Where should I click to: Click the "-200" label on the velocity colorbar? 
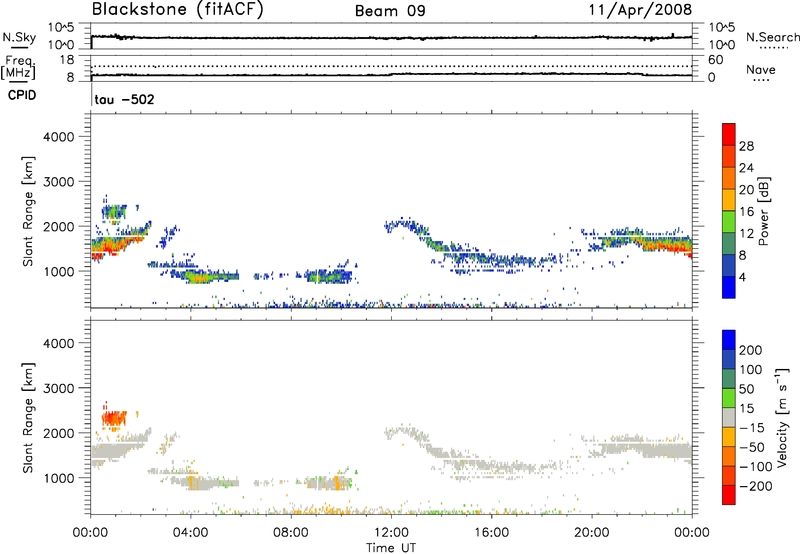756,486
